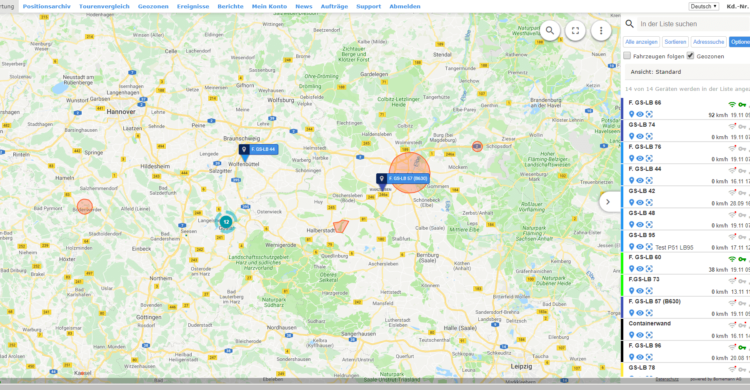This screenshot has height=390, width=750.
Task: Center target icon for Containerwand
Action: tap(649, 335)
